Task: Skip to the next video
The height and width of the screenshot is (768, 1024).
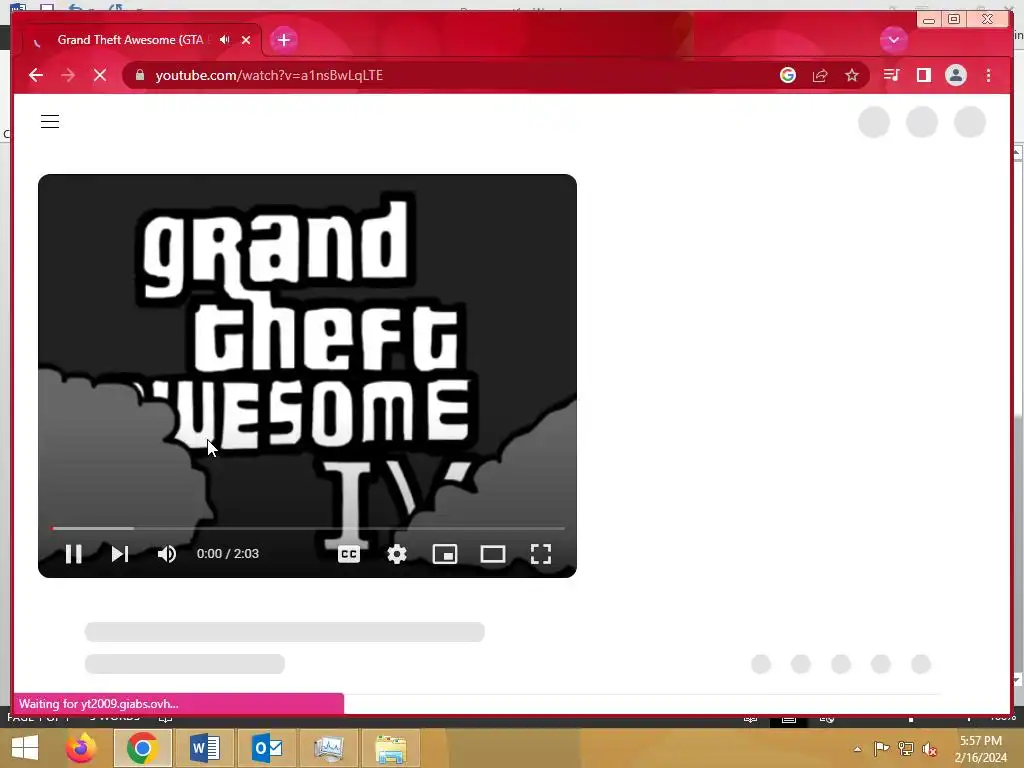Action: (x=120, y=554)
